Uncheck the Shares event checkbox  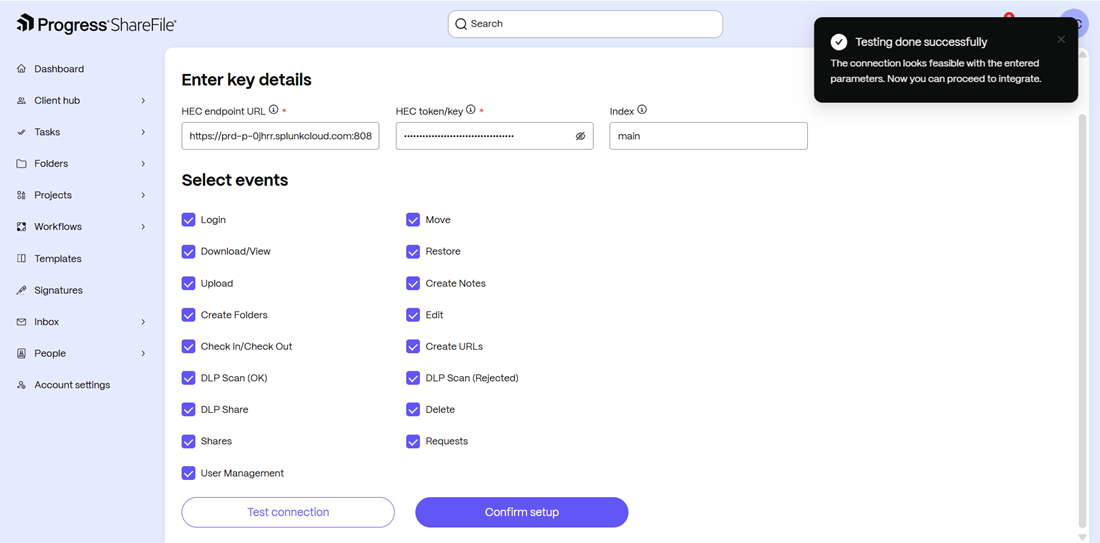pos(188,441)
